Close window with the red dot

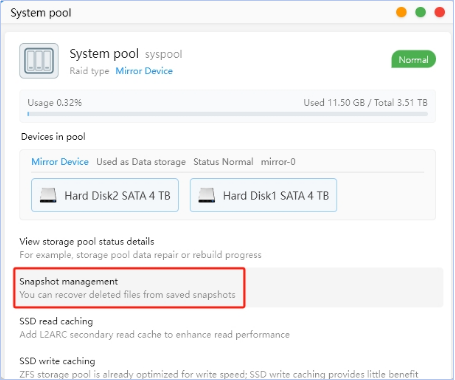click(440, 12)
